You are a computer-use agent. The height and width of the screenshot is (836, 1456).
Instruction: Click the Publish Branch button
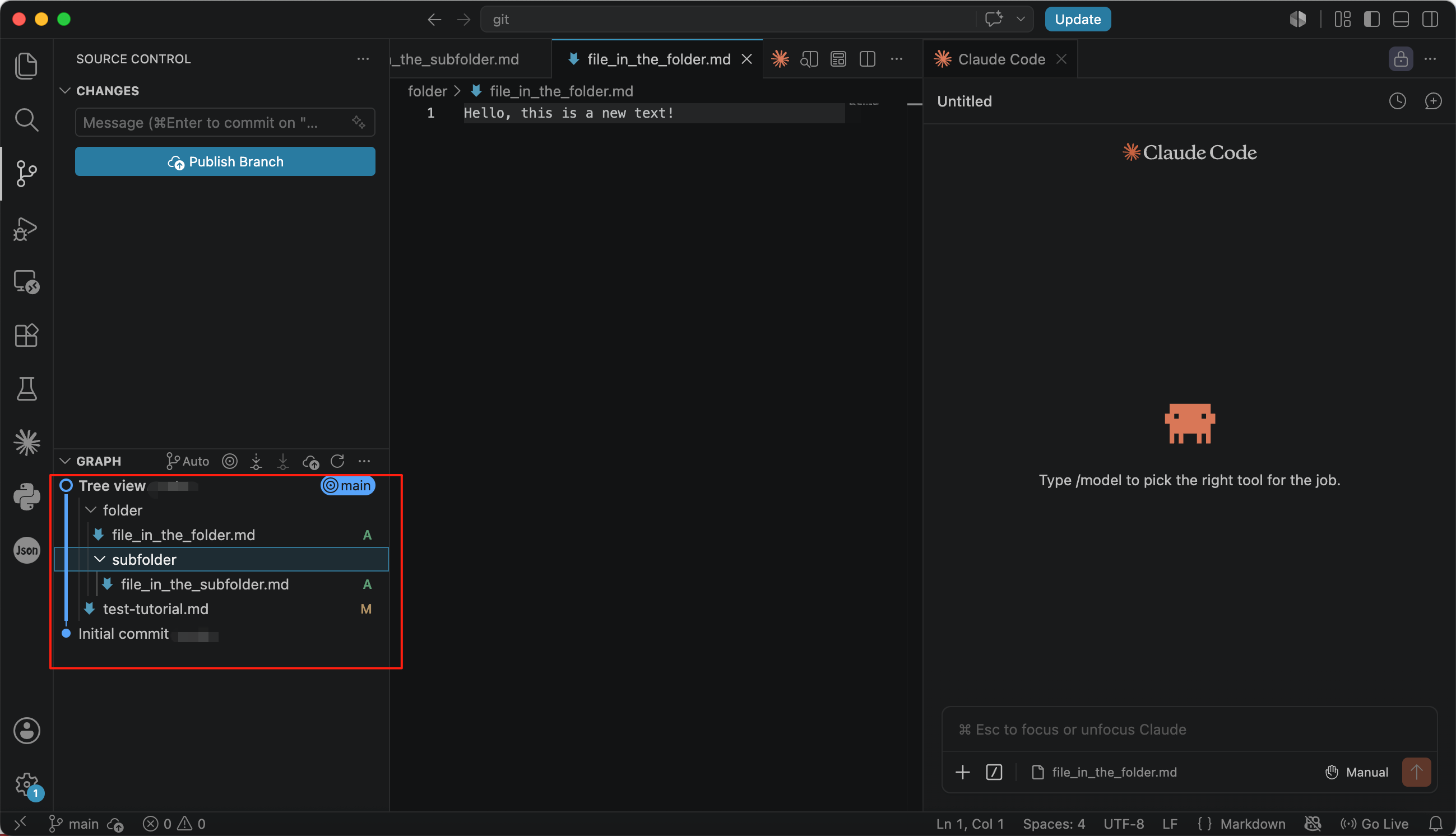tap(225, 161)
